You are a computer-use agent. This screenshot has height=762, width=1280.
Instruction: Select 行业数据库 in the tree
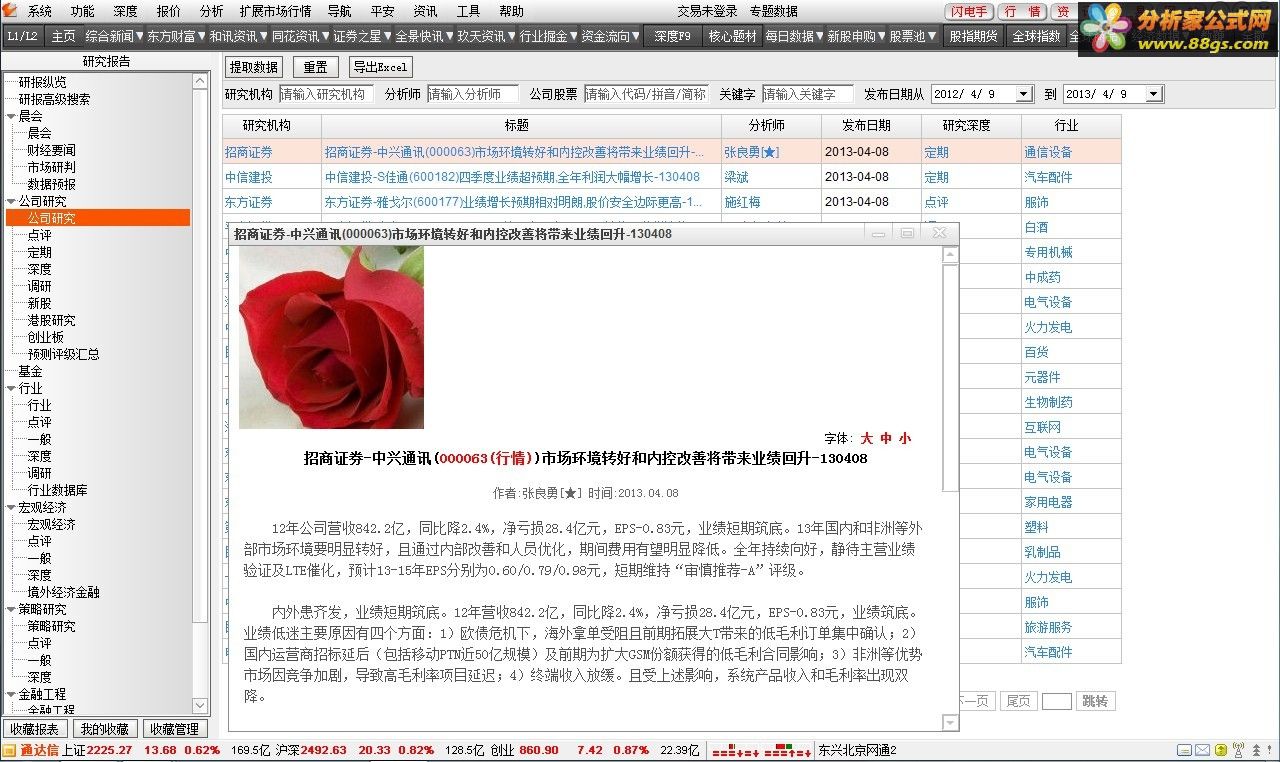[x=57, y=490]
